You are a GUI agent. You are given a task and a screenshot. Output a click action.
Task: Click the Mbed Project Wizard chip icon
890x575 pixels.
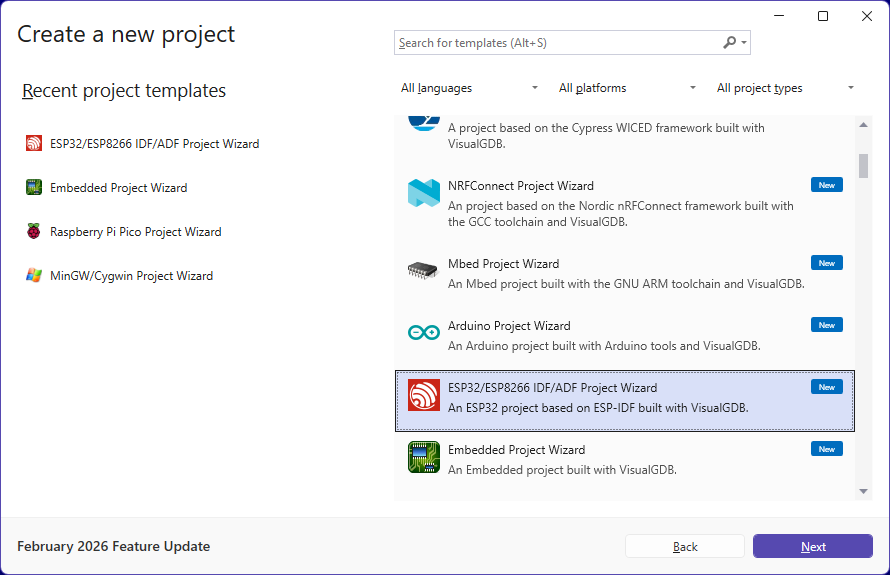pos(424,272)
